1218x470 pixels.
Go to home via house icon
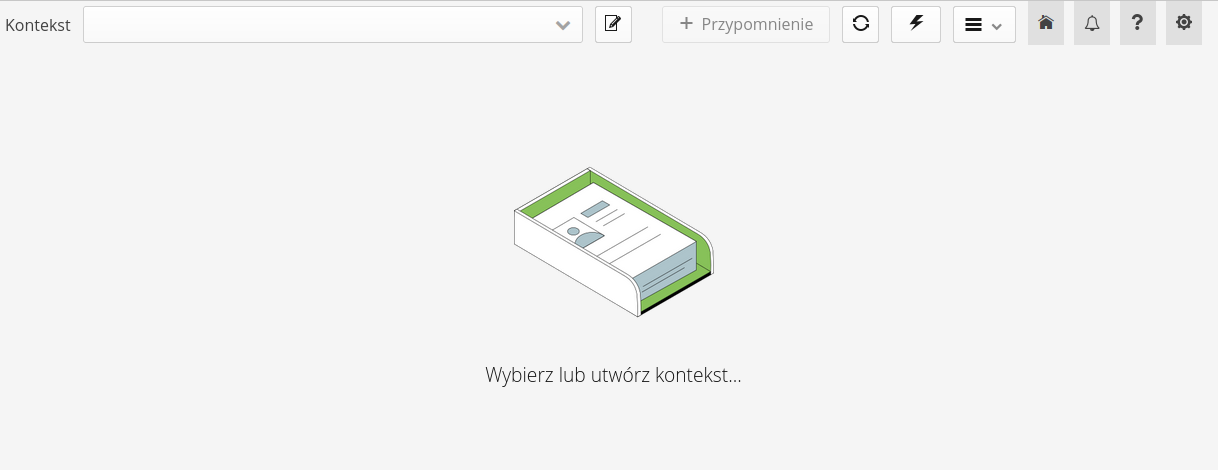tap(1045, 24)
